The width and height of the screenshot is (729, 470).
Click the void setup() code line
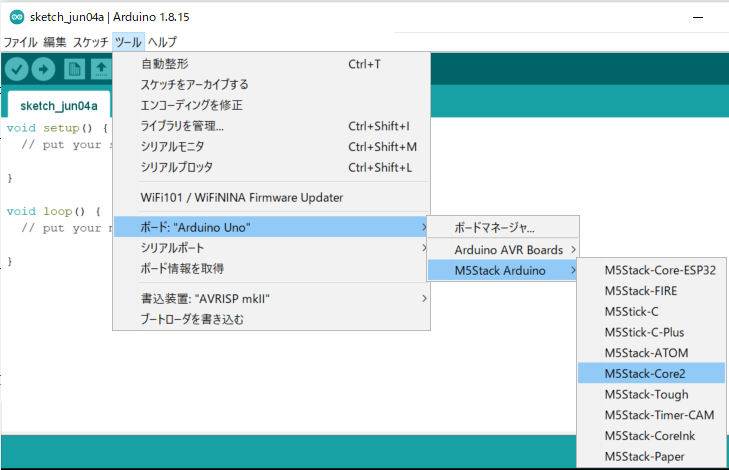[x=58, y=128]
